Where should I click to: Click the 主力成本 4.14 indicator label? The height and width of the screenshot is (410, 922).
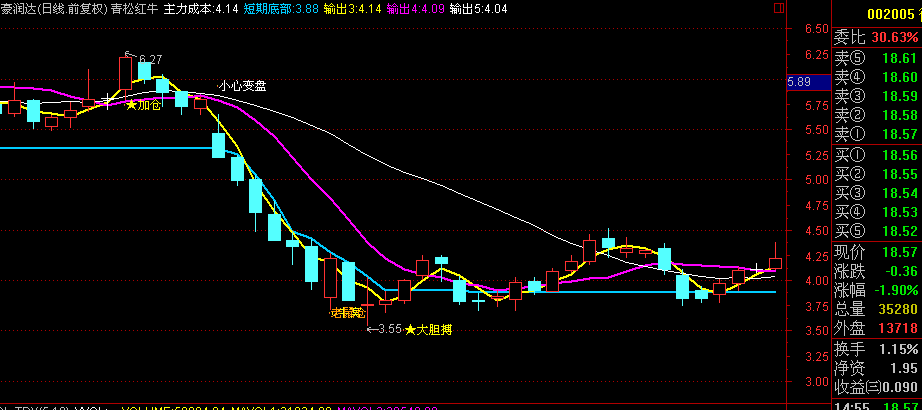point(200,8)
